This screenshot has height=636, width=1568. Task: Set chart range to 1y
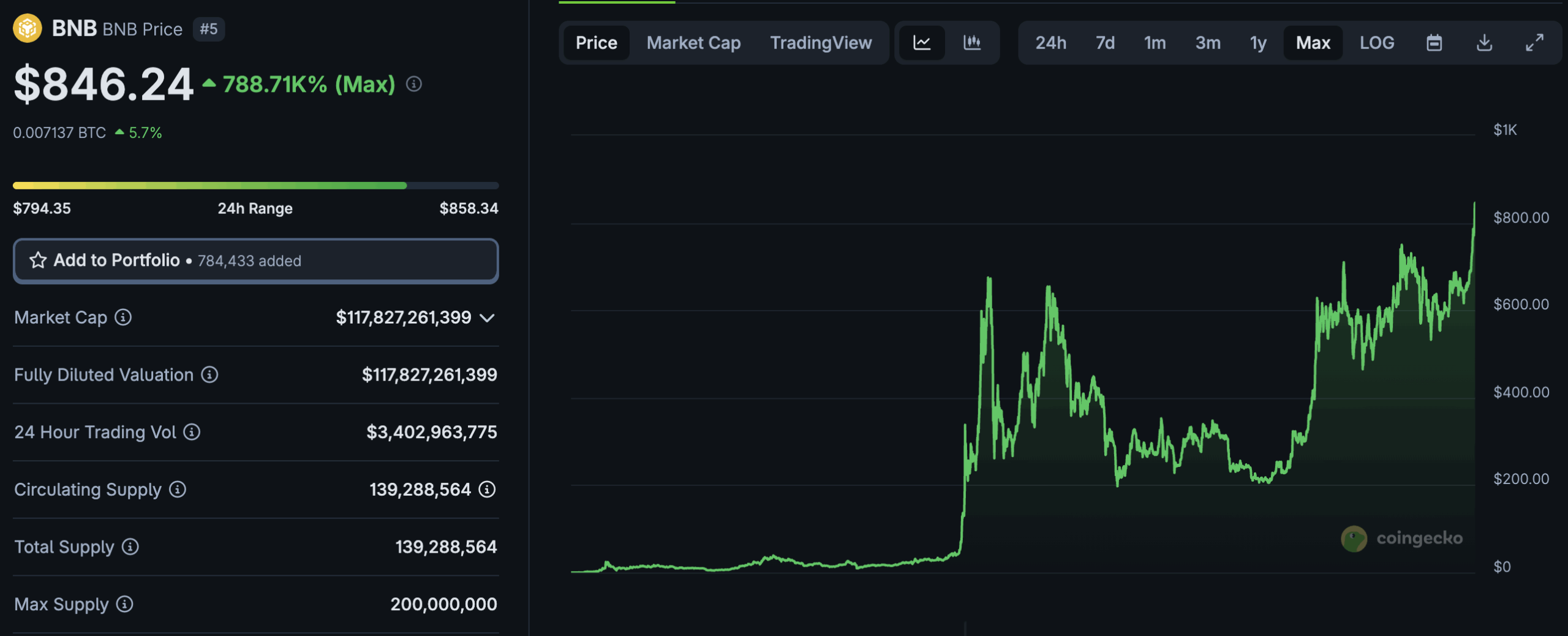click(x=1258, y=43)
